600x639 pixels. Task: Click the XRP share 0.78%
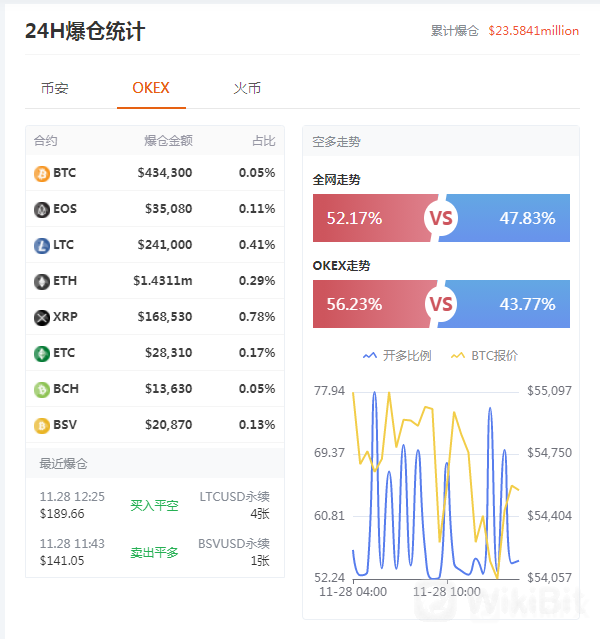pyautogui.click(x=257, y=317)
